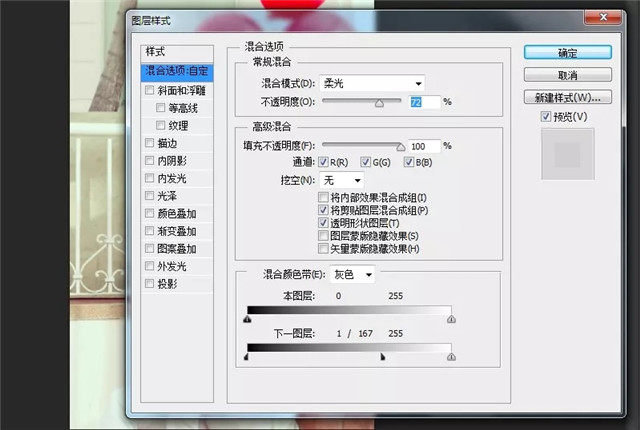Click 本图层 black point slider marker

click(247, 319)
